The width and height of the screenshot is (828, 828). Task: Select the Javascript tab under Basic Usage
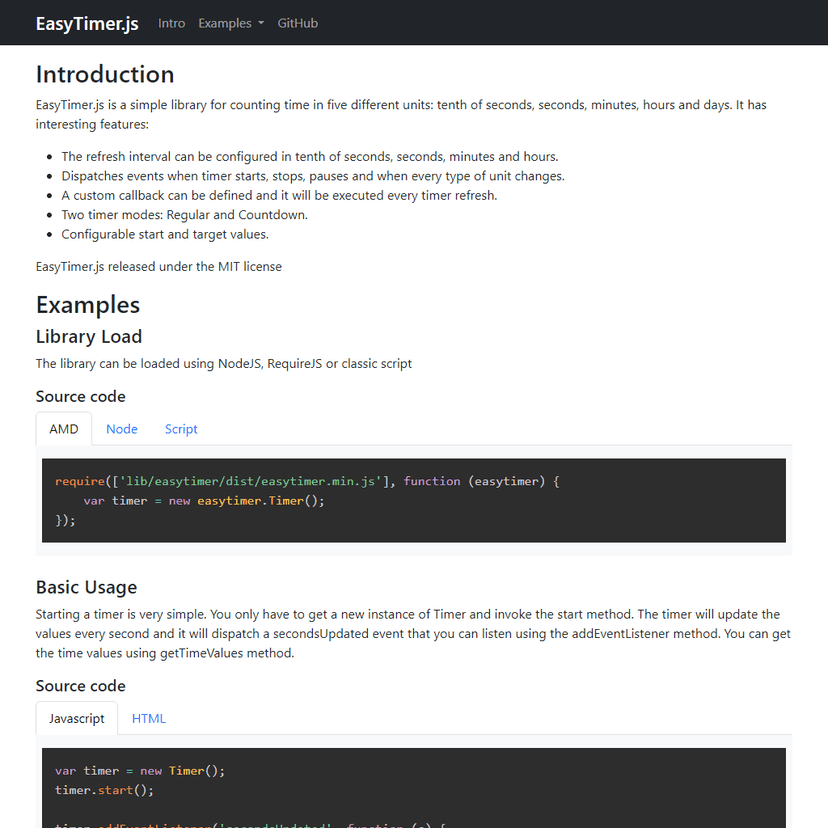pos(77,718)
